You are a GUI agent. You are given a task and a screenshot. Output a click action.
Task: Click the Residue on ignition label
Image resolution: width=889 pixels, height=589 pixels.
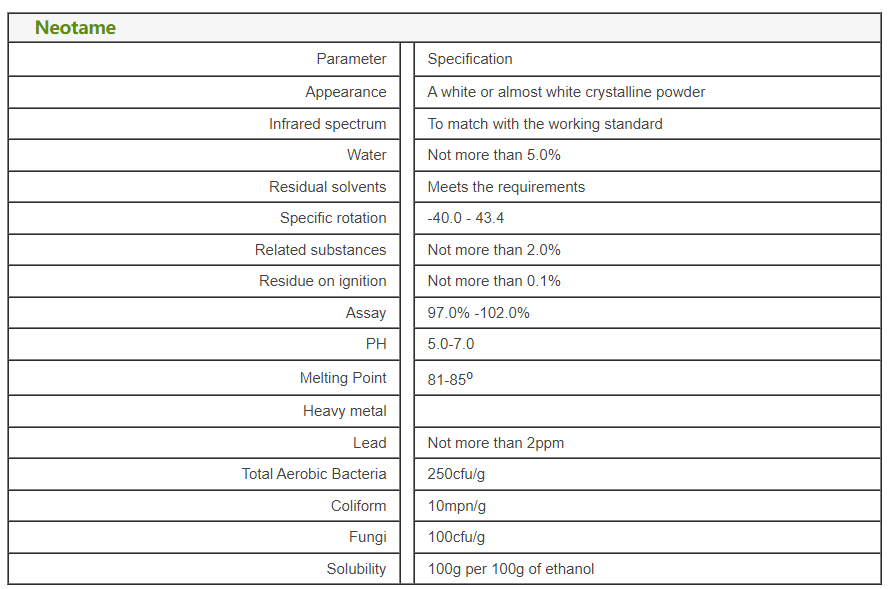322,281
